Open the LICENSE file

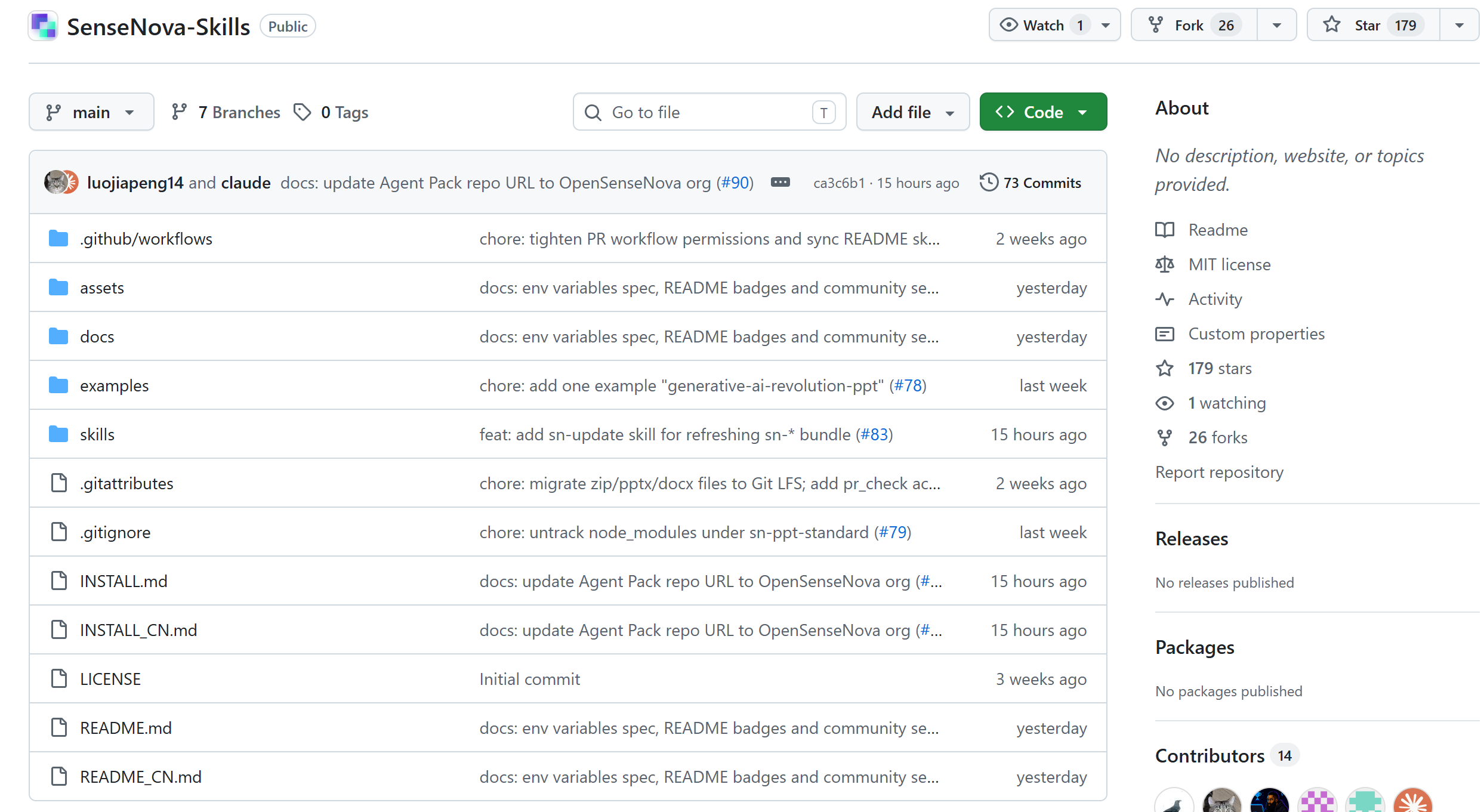pyautogui.click(x=110, y=679)
